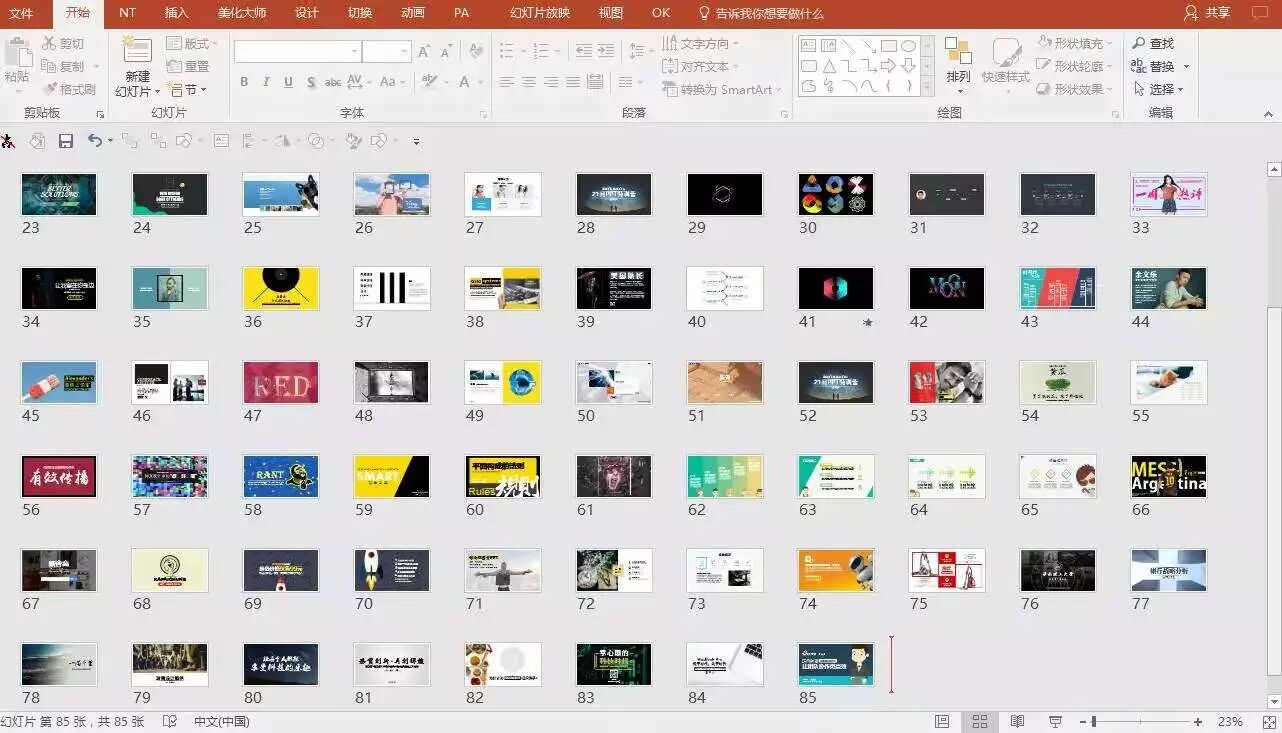Toggle text Shadow formatting
This screenshot has height=733, width=1282.
coord(311,82)
